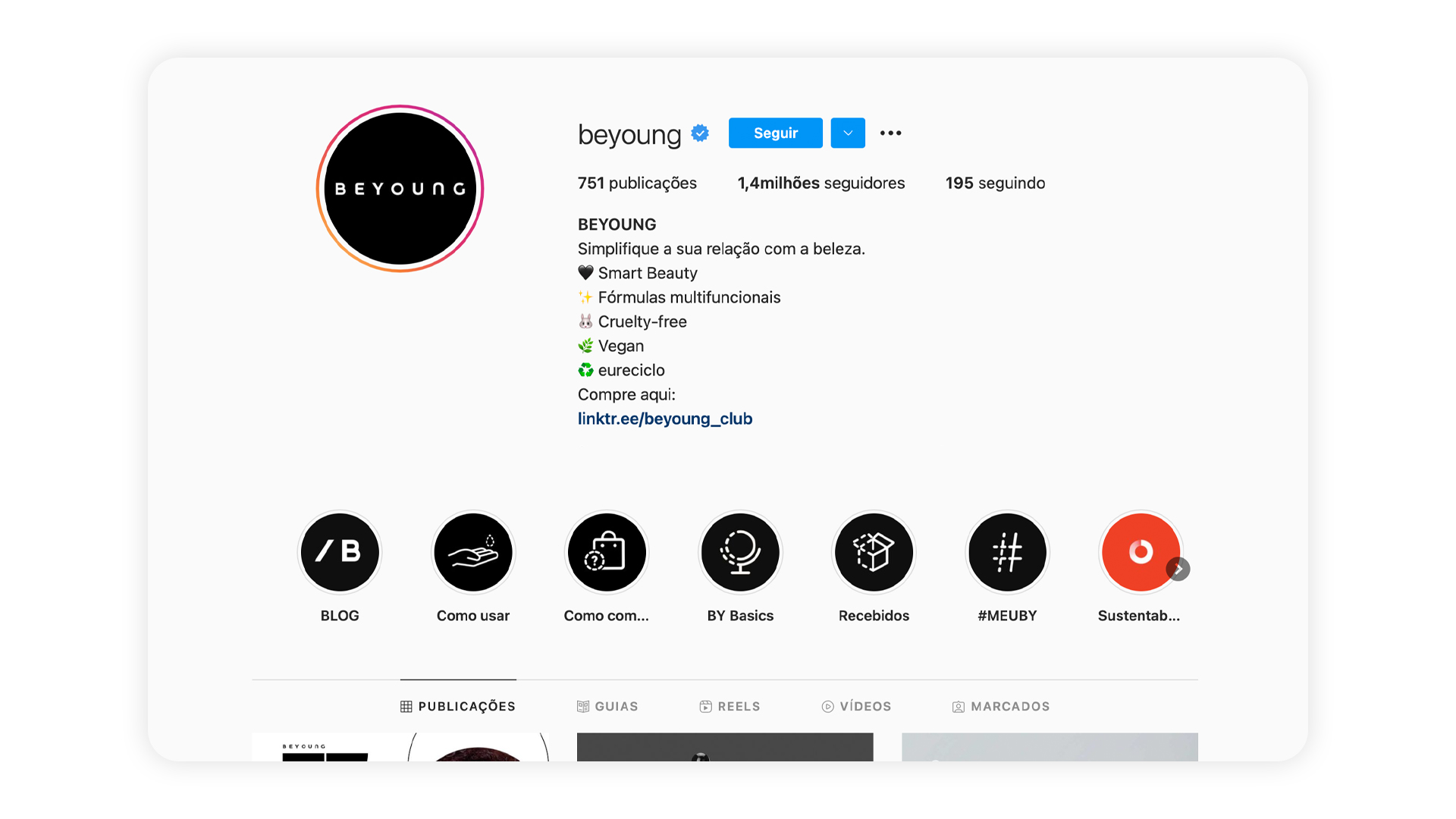
Task: View the 1,4milhões seguidores list
Action: pos(821,183)
